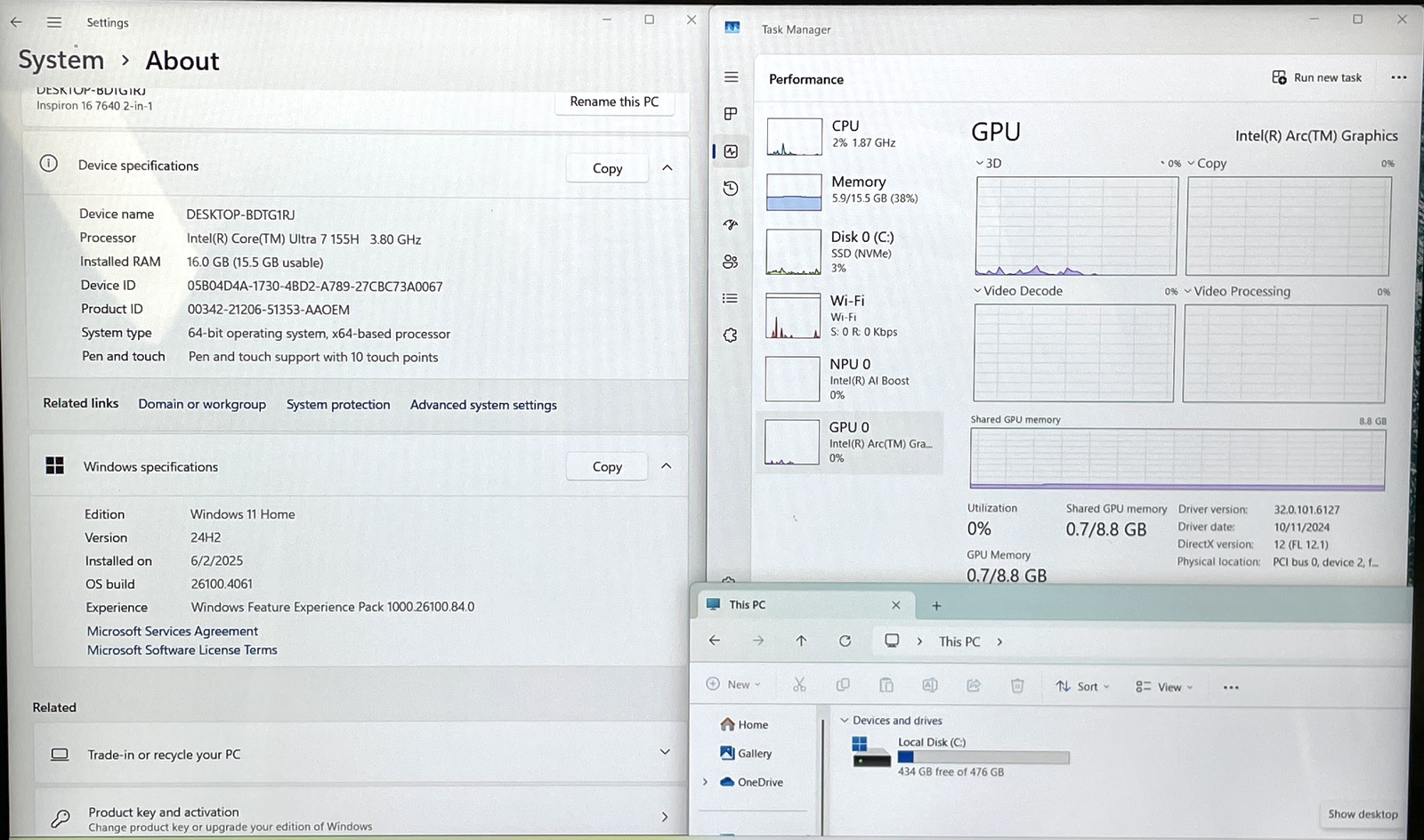
Task: Click the Cut scissors icon
Action: point(799,684)
